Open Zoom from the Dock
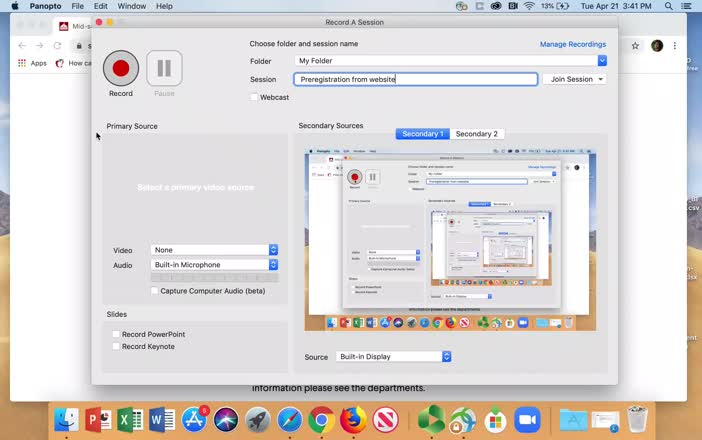The width and height of the screenshot is (702, 440). [527, 420]
